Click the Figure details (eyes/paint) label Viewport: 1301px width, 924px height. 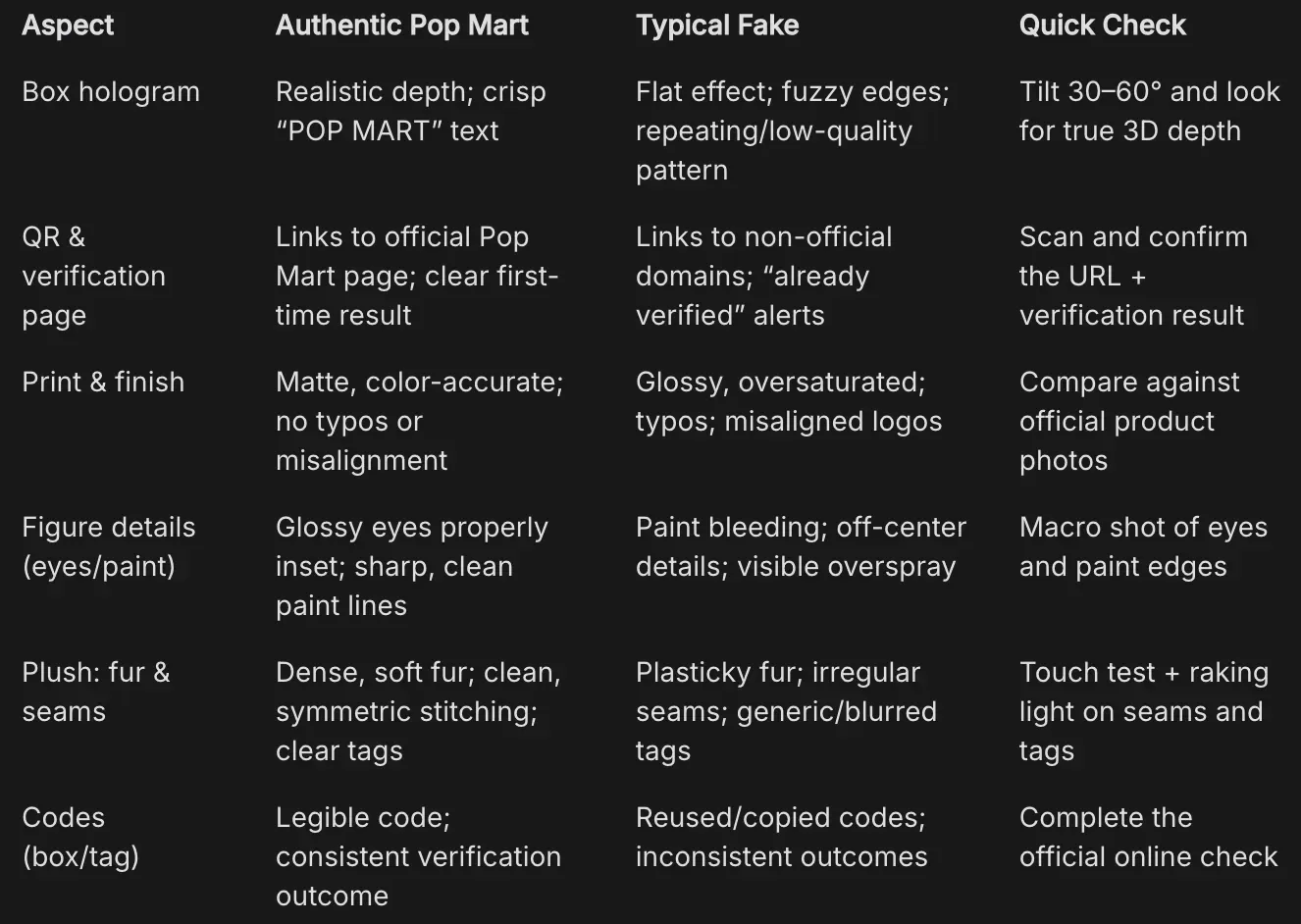tap(109, 547)
